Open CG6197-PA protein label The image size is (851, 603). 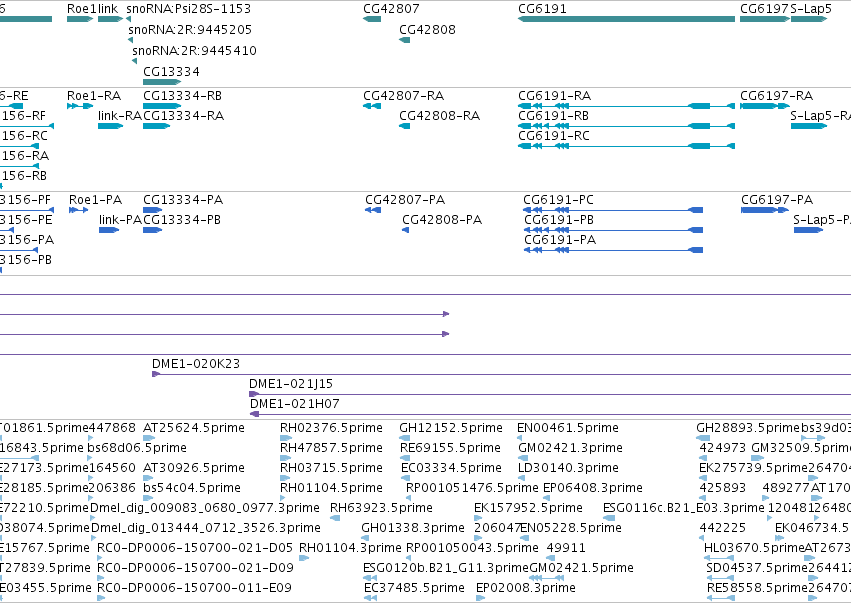(x=777, y=200)
